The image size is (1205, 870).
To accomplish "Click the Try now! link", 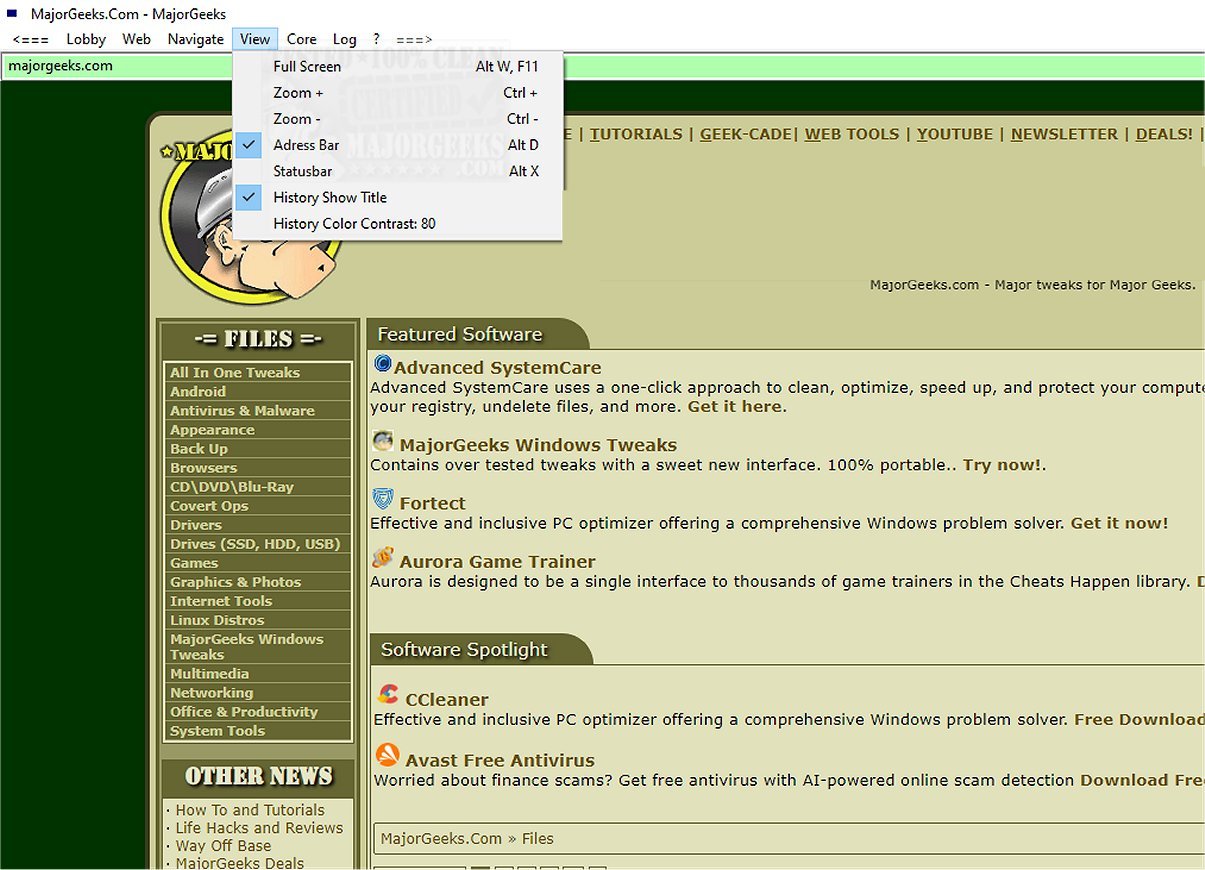I will [1002, 465].
